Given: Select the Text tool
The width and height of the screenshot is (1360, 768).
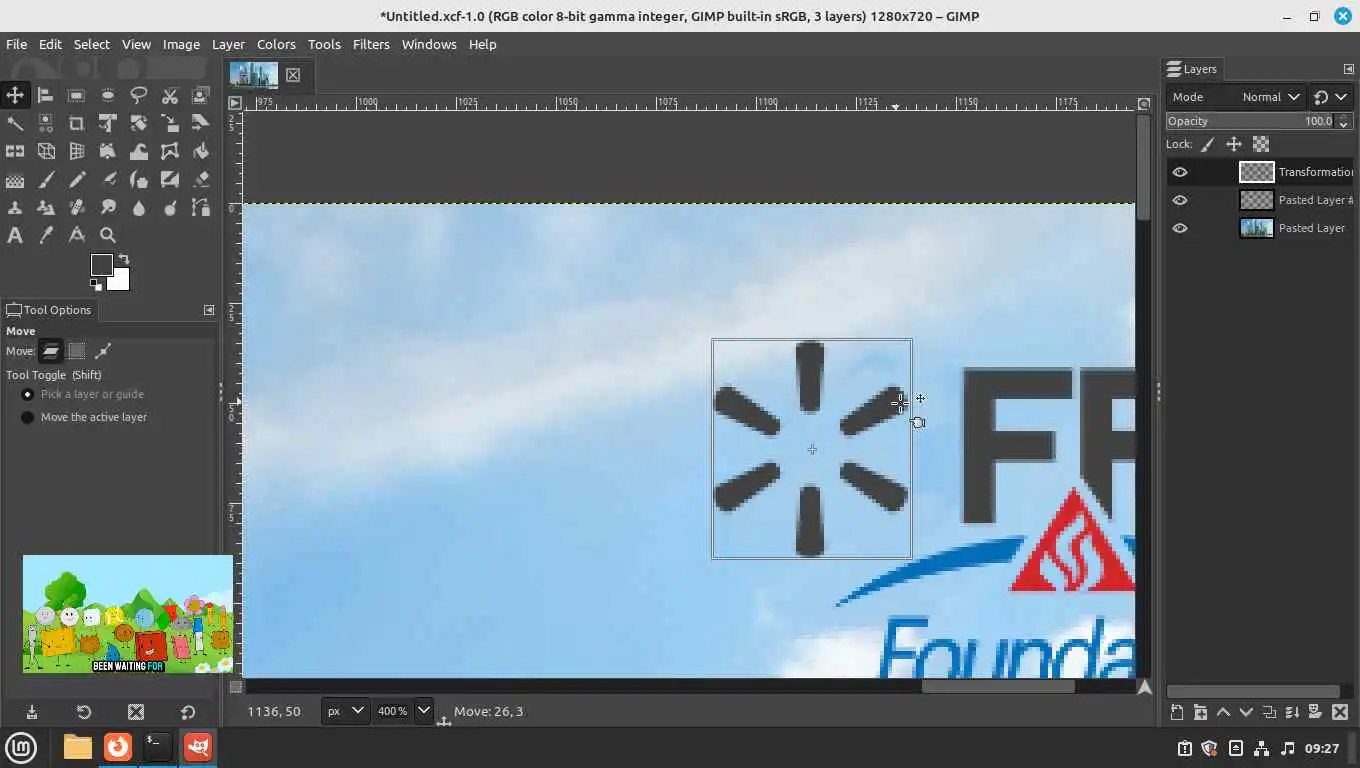Looking at the screenshot, I should (x=14, y=236).
